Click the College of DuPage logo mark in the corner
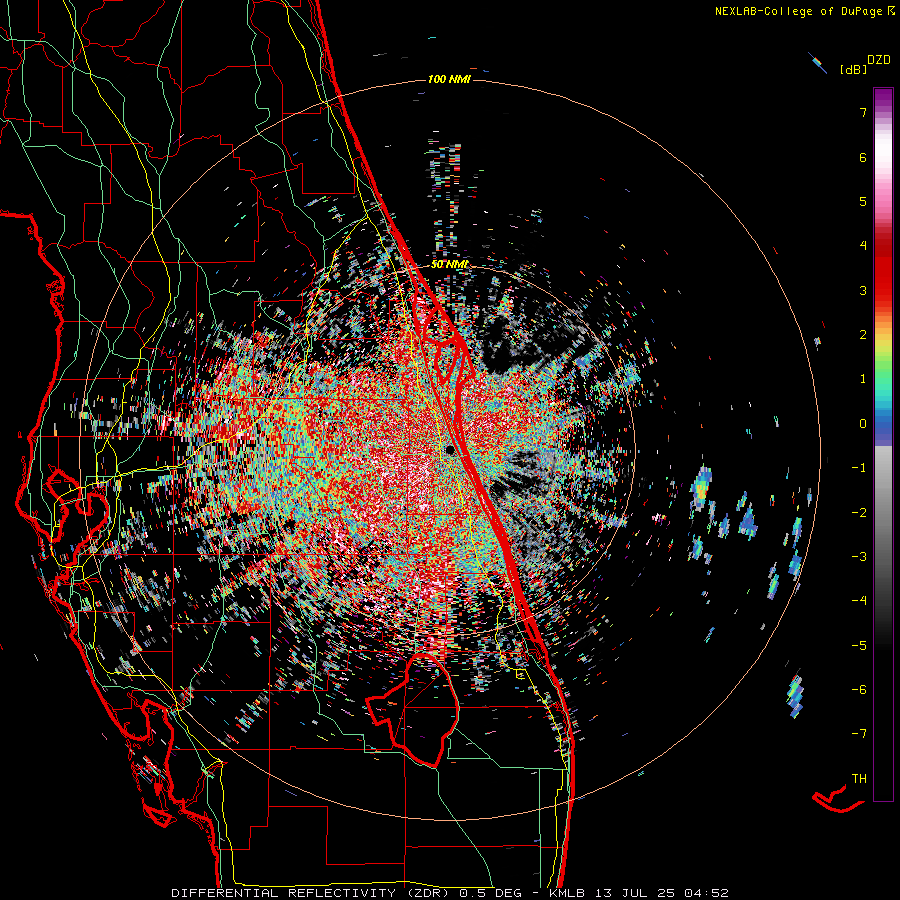The height and width of the screenshot is (900, 900). click(x=891, y=11)
